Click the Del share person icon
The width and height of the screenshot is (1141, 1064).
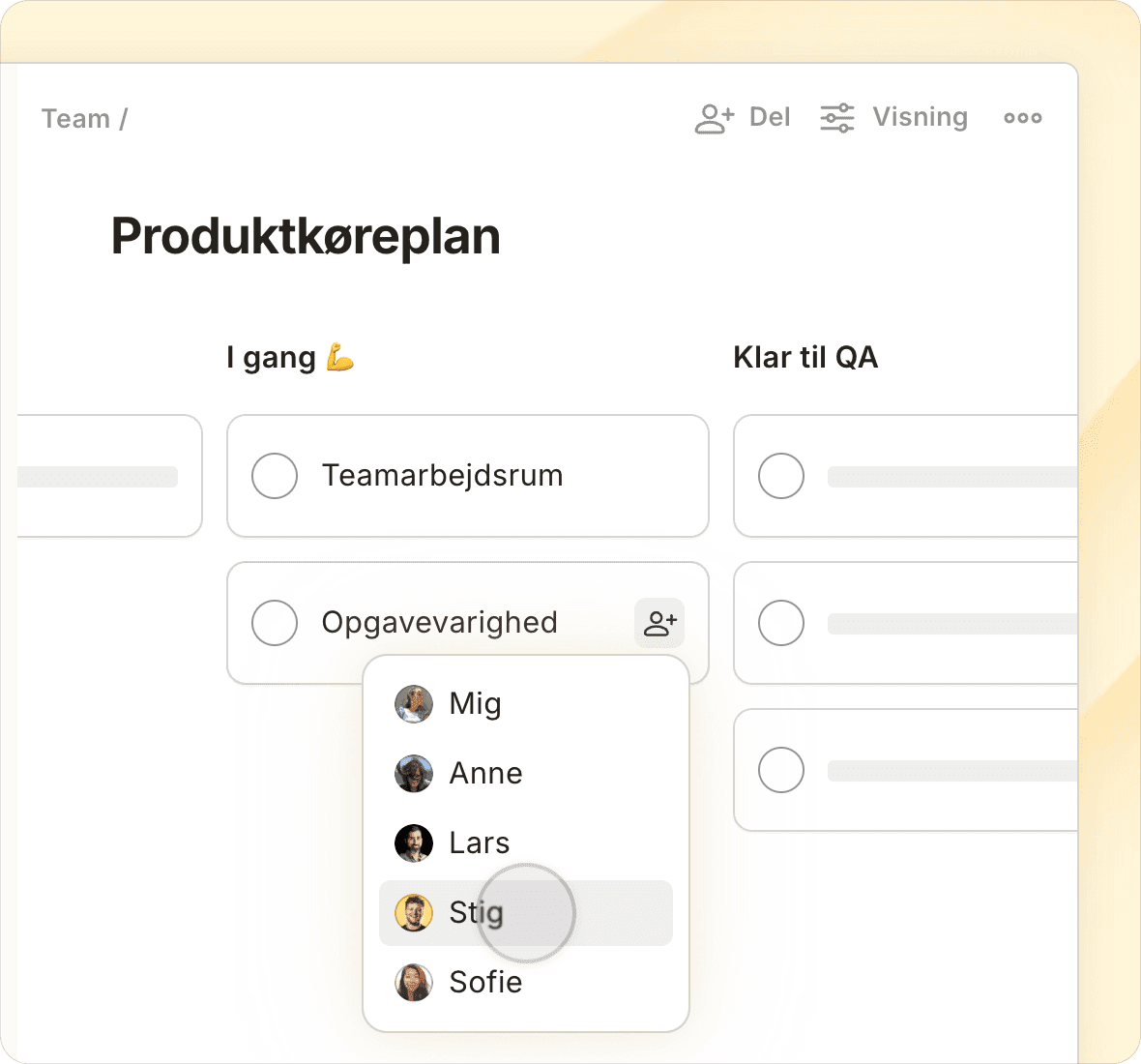(715, 118)
